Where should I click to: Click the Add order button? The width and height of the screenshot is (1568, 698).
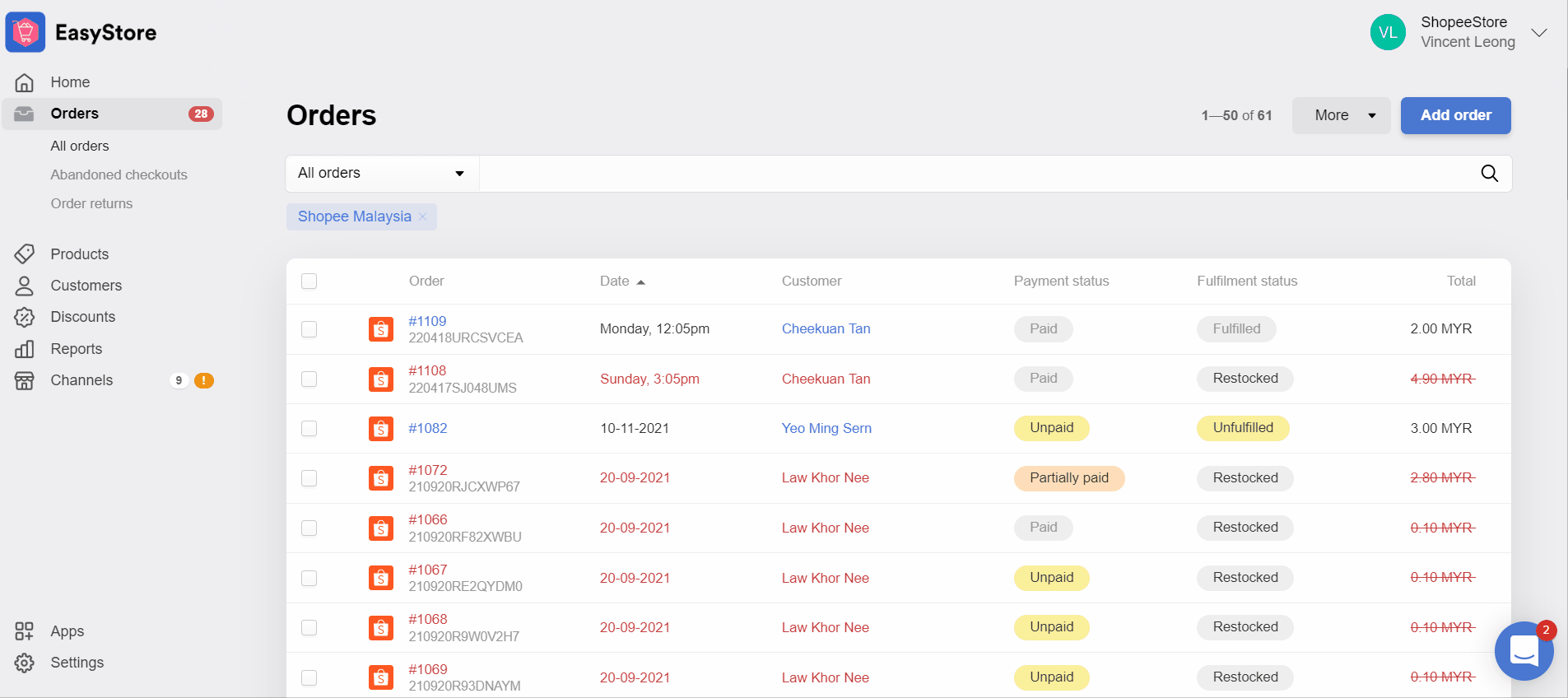pos(1455,115)
